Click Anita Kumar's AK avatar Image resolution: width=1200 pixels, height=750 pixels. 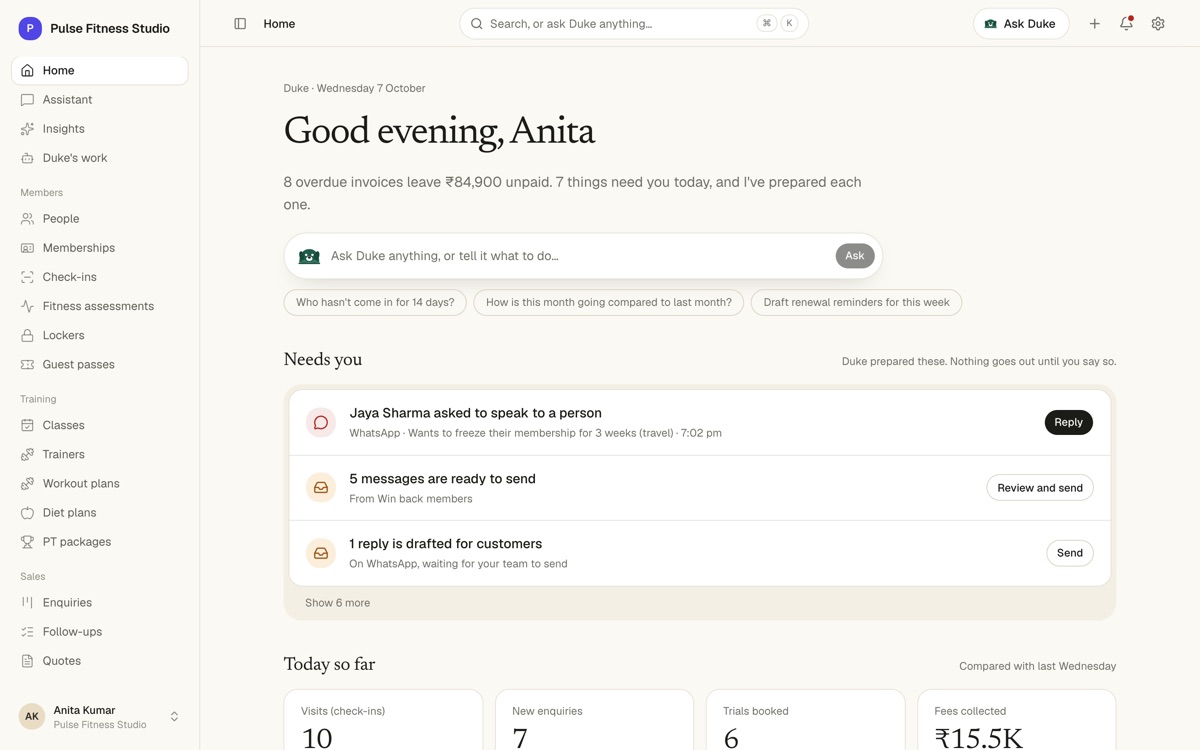point(32,717)
